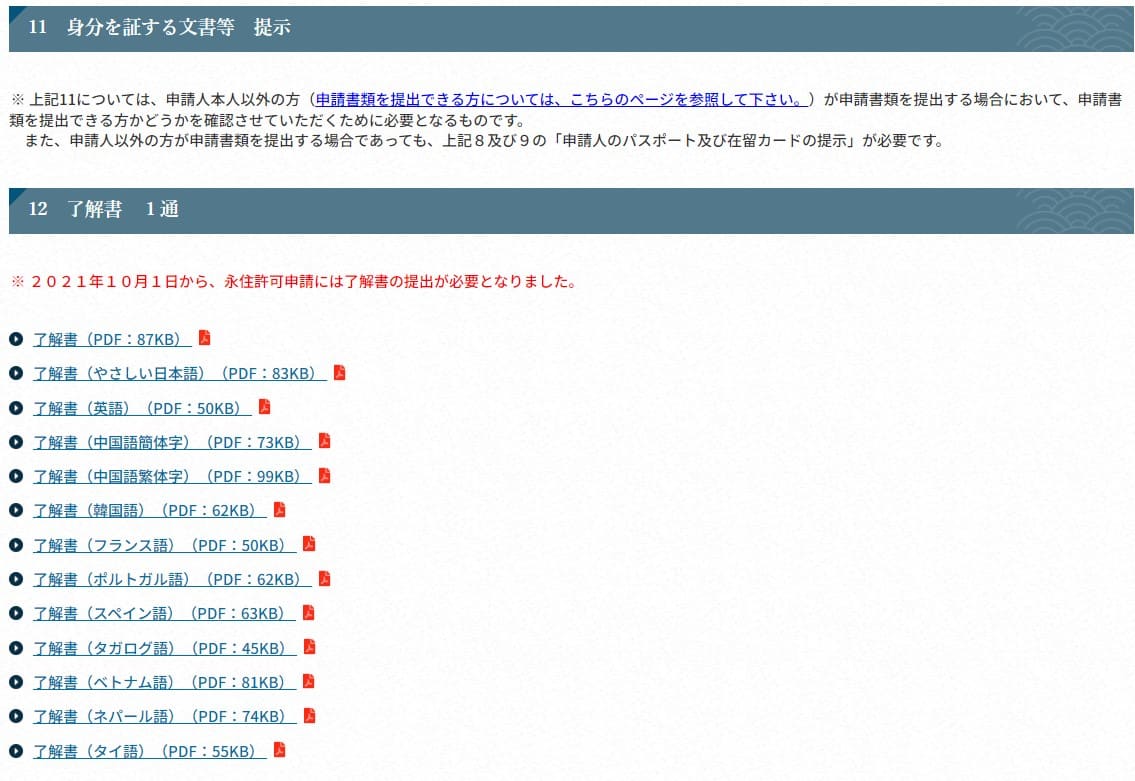Click PDF icon beside タガログ語 version

click(309, 646)
